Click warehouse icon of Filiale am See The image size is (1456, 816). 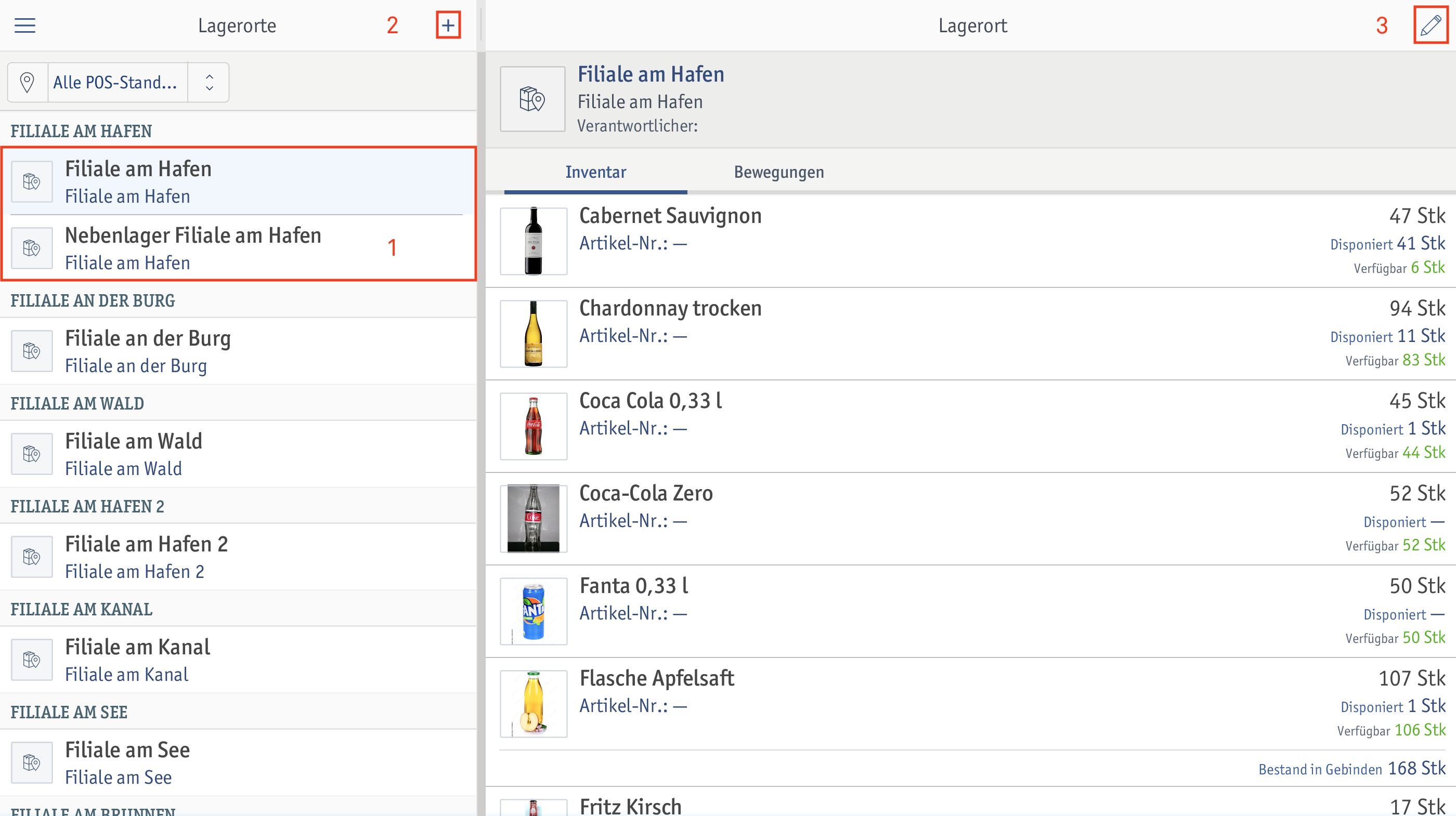click(32, 762)
